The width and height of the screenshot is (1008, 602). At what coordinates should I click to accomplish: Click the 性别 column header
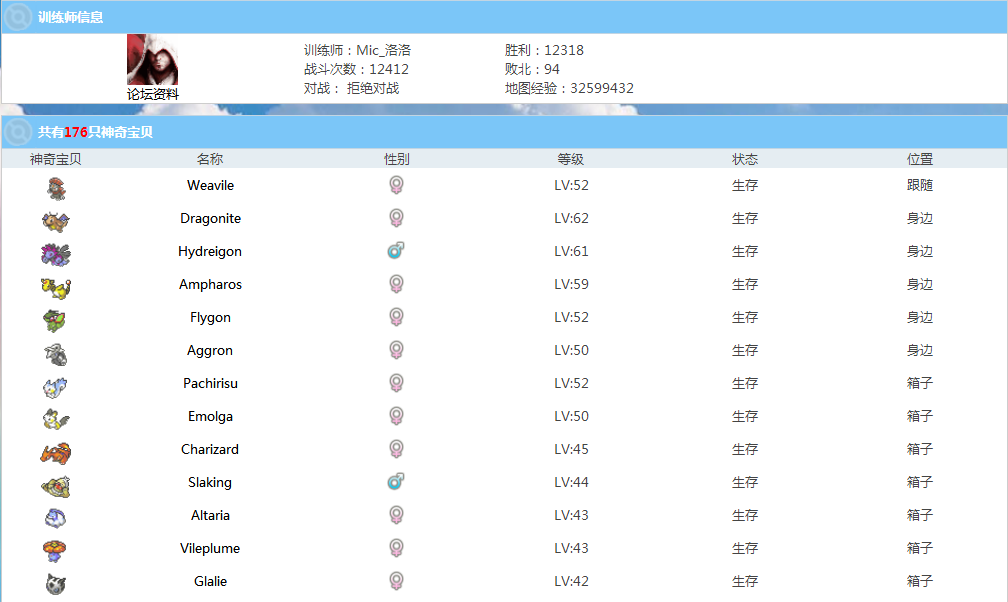coord(397,159)
